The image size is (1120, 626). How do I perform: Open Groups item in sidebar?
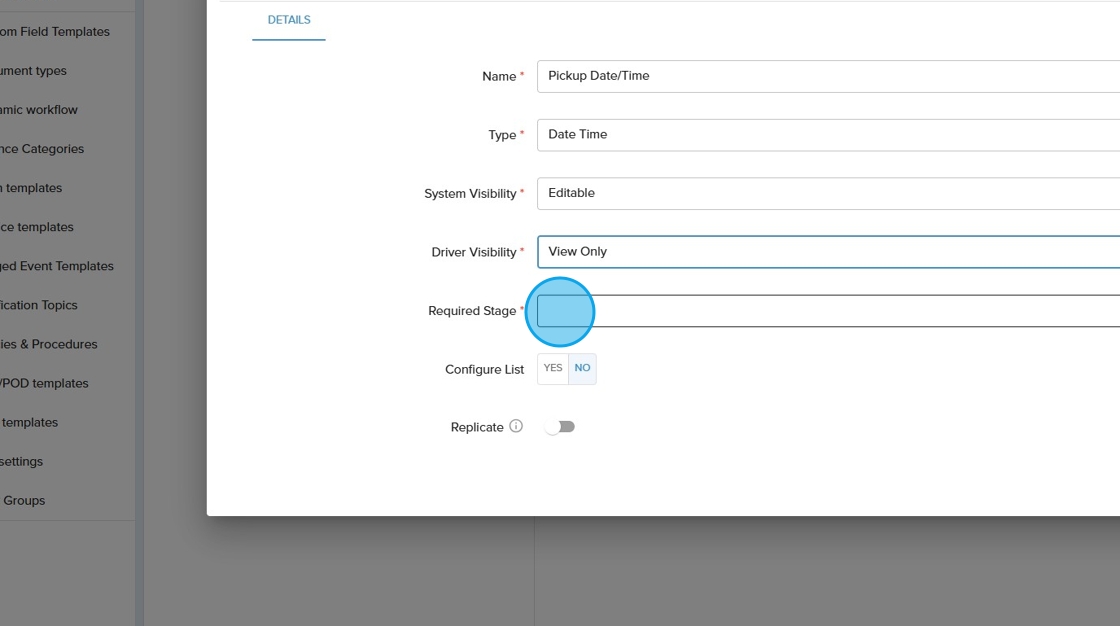[x=24, y=500]
